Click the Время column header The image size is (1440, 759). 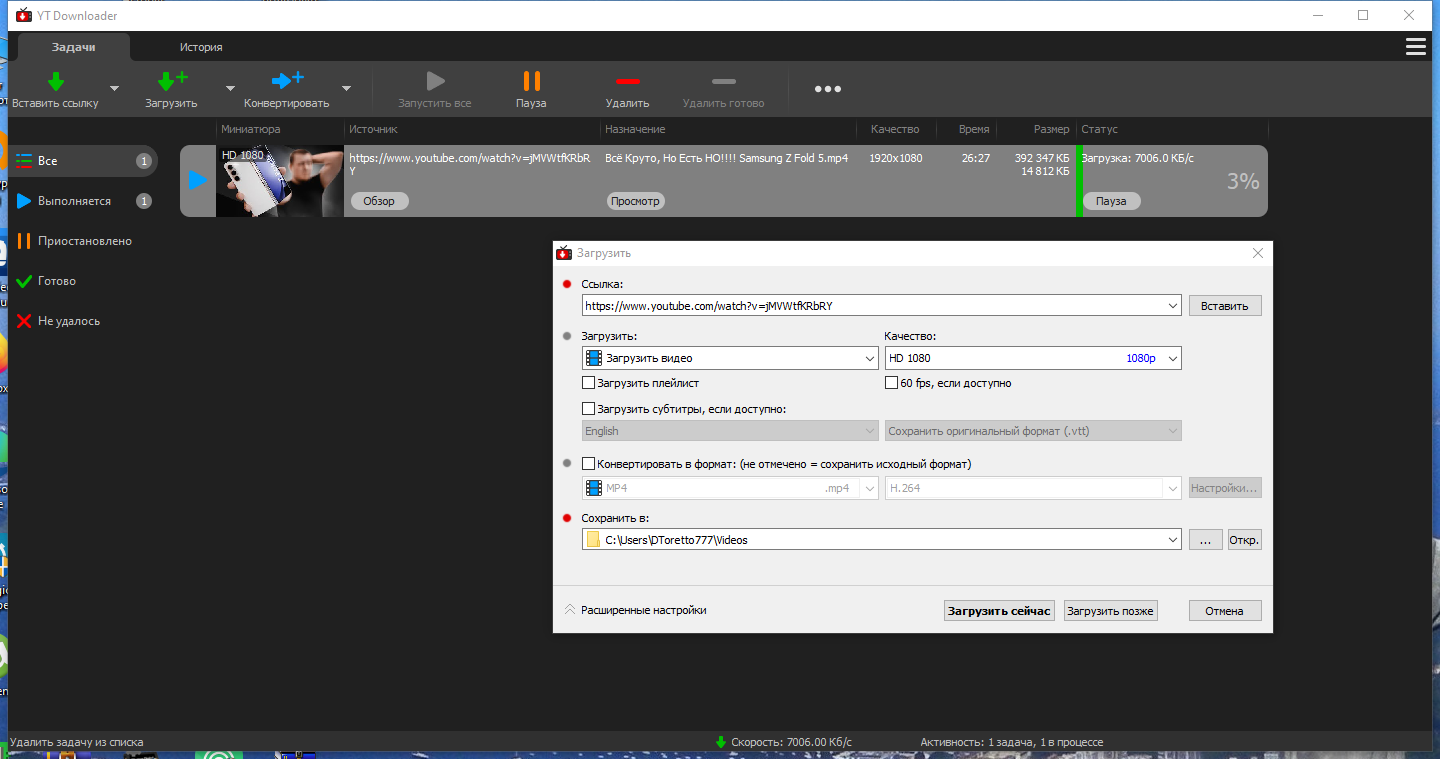pos(974,129)
